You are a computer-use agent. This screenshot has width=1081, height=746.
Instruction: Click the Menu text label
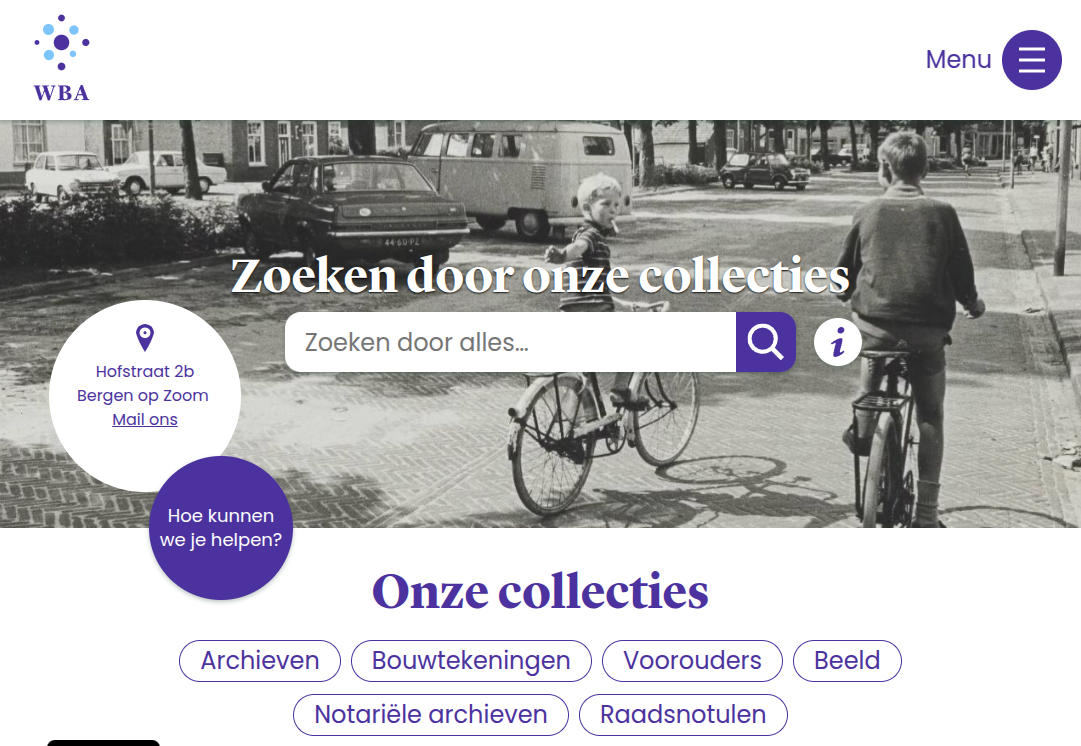tap(958, 60)
